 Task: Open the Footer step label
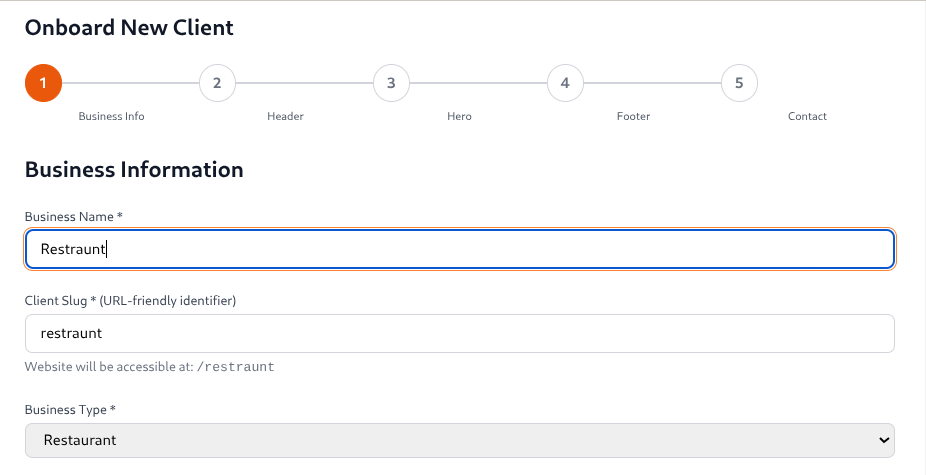click(633, 116)
